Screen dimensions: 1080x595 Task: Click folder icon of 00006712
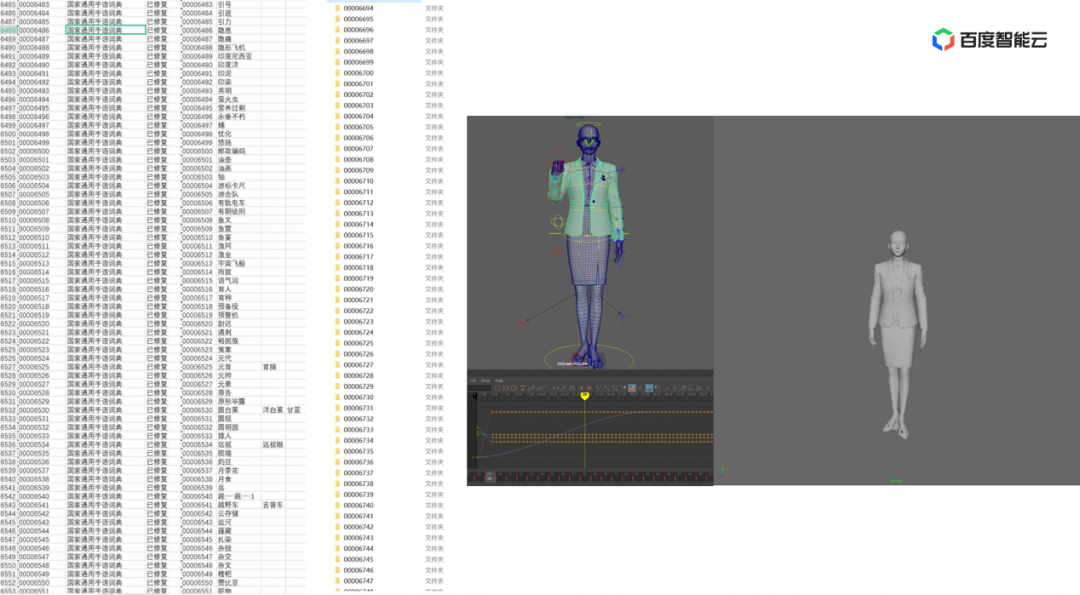pyautogui.click(x=338, y=202)
